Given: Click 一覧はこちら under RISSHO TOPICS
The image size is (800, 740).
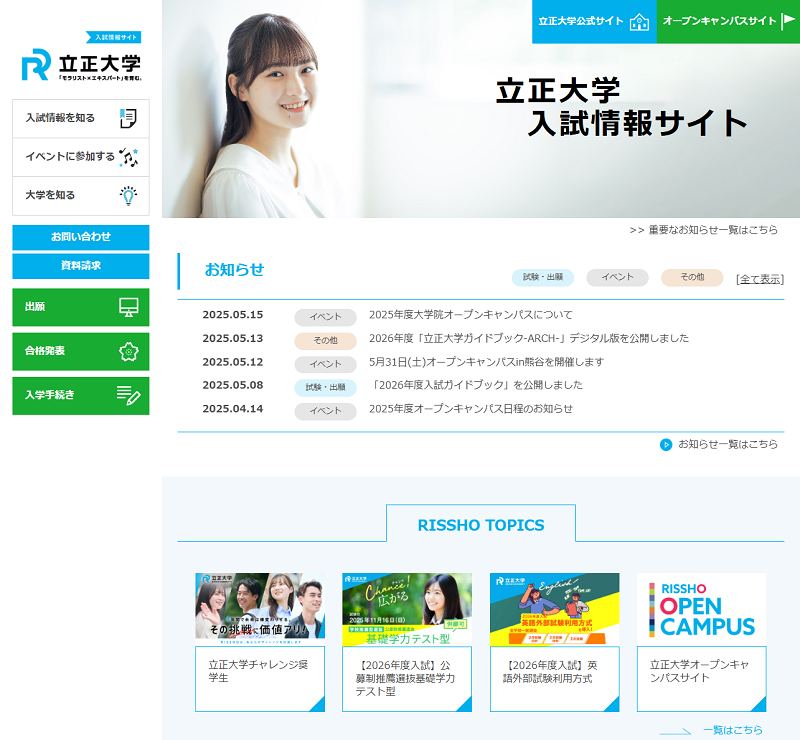Looking at the screenshot, I should pyautogui.click(x=733, y=730).
